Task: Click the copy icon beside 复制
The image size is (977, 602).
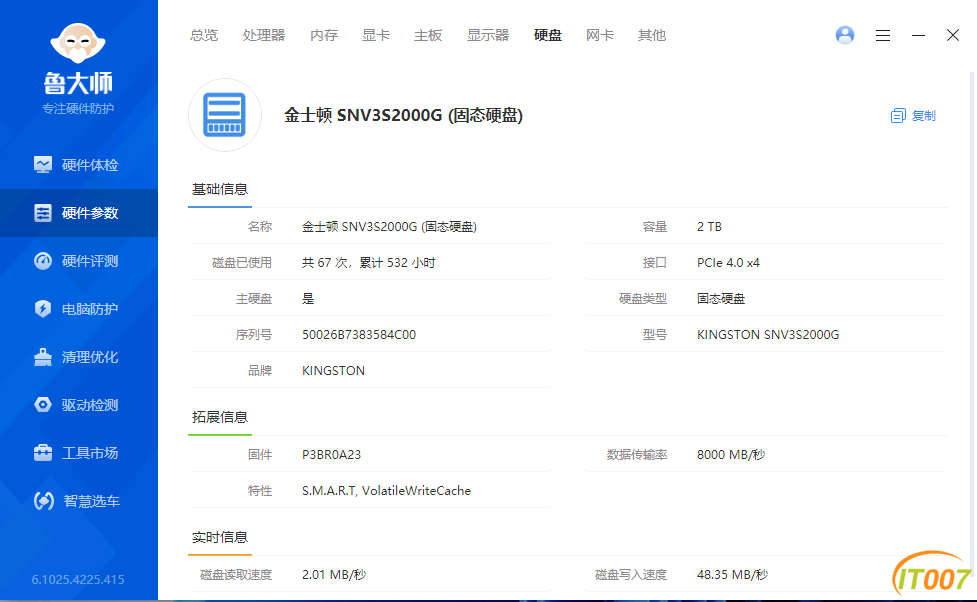Action: [898, 116]
